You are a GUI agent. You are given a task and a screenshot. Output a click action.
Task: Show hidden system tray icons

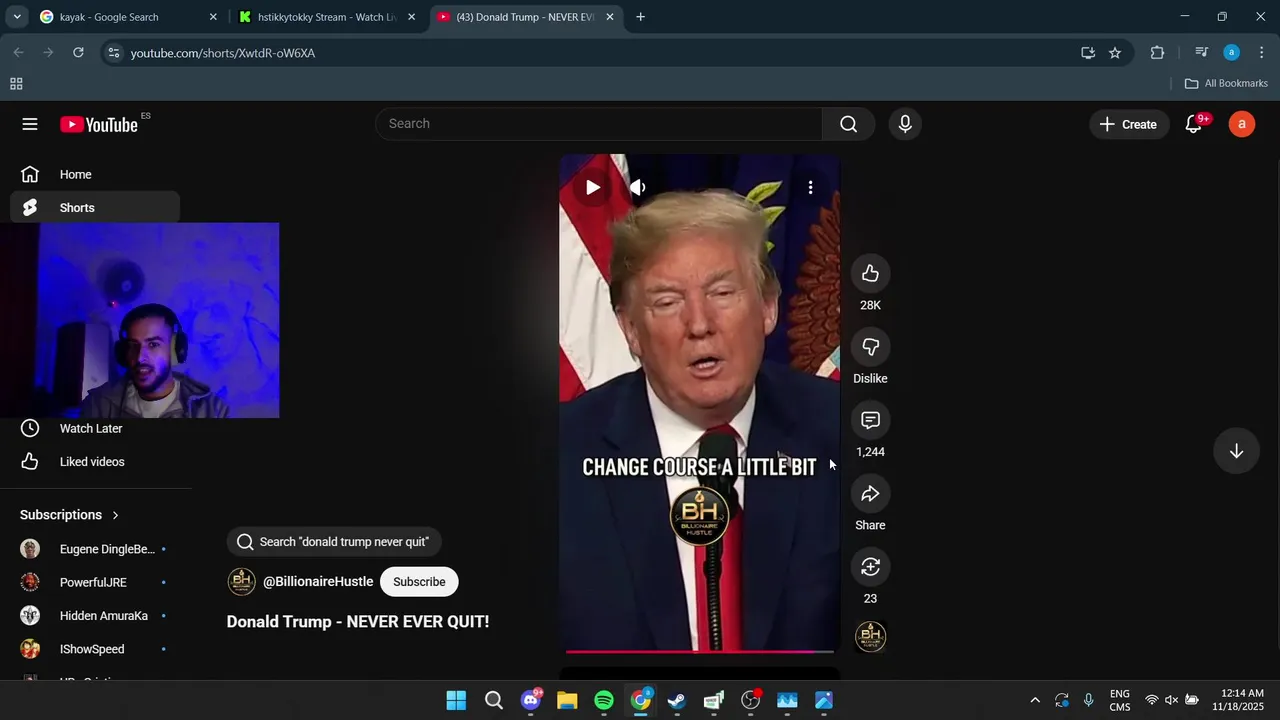1035,700
